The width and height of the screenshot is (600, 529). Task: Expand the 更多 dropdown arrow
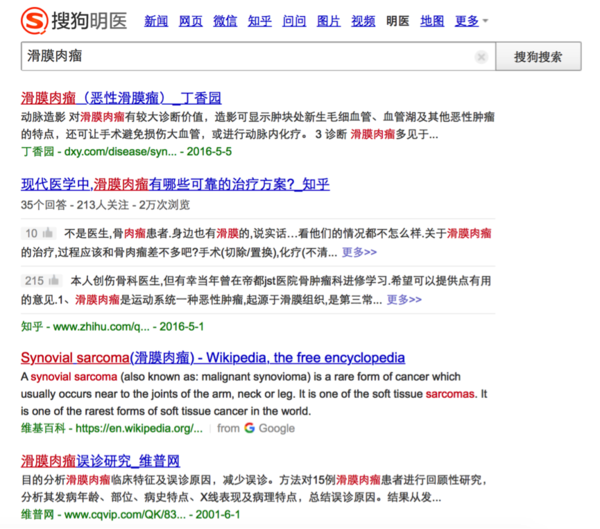[485, 21]
